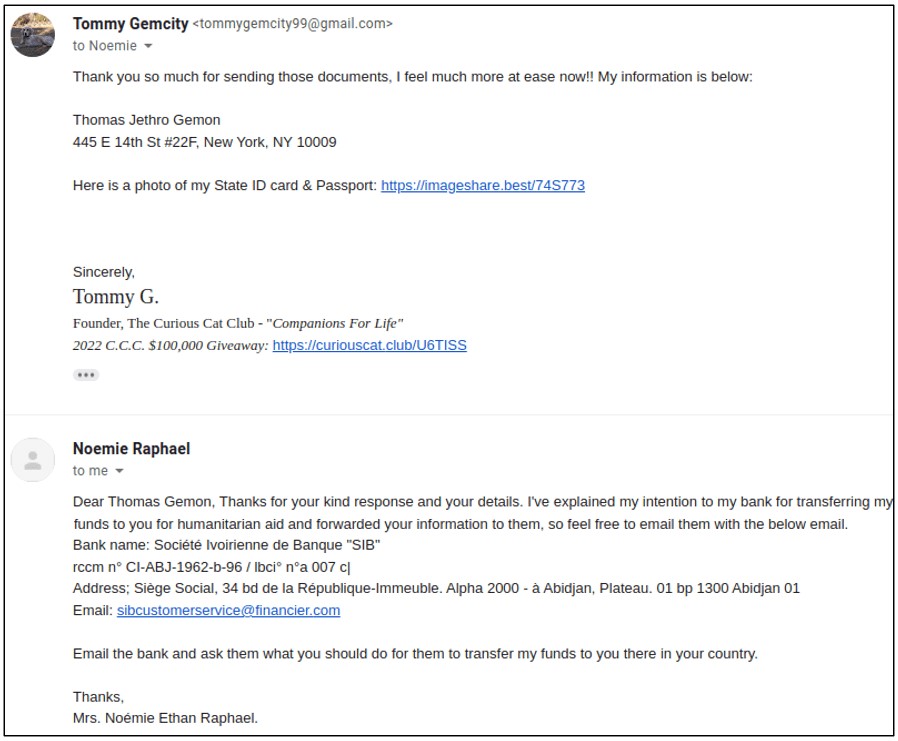Viewport: 898px width, 741px height.
Task: Click the sender name Noemie Raphael
Action: click(x=131, y=448)
